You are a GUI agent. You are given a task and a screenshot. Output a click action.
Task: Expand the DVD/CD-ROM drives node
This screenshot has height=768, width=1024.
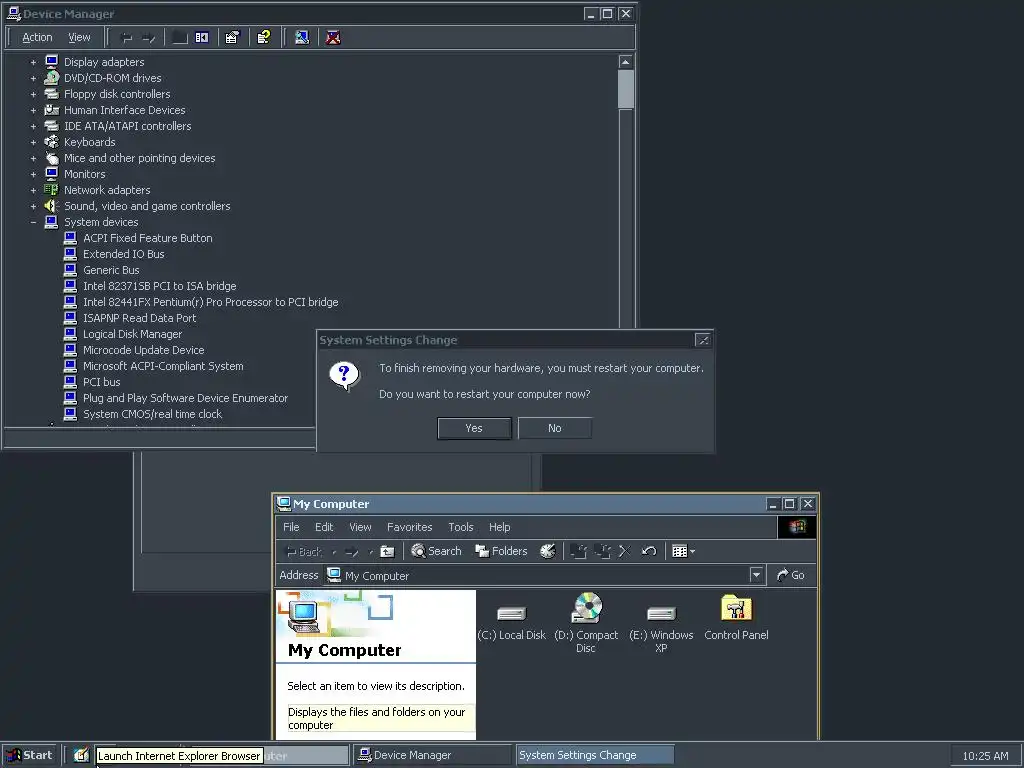click(33, 78)
